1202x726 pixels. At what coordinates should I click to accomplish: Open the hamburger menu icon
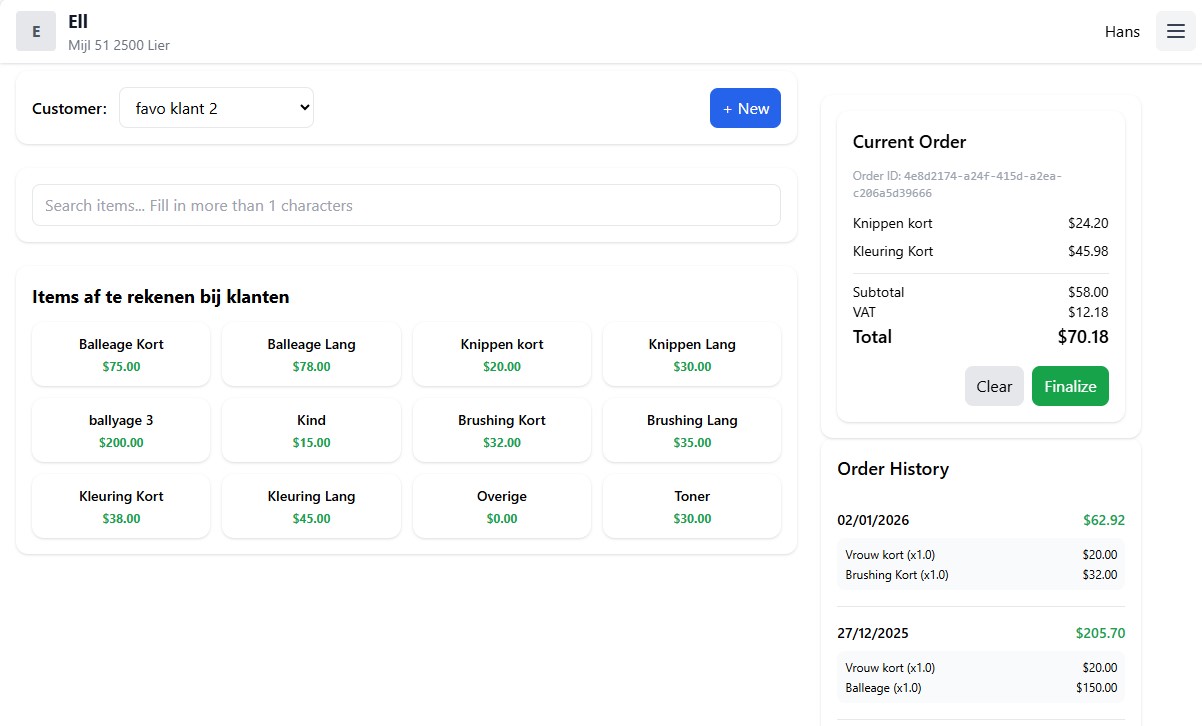1175,31
